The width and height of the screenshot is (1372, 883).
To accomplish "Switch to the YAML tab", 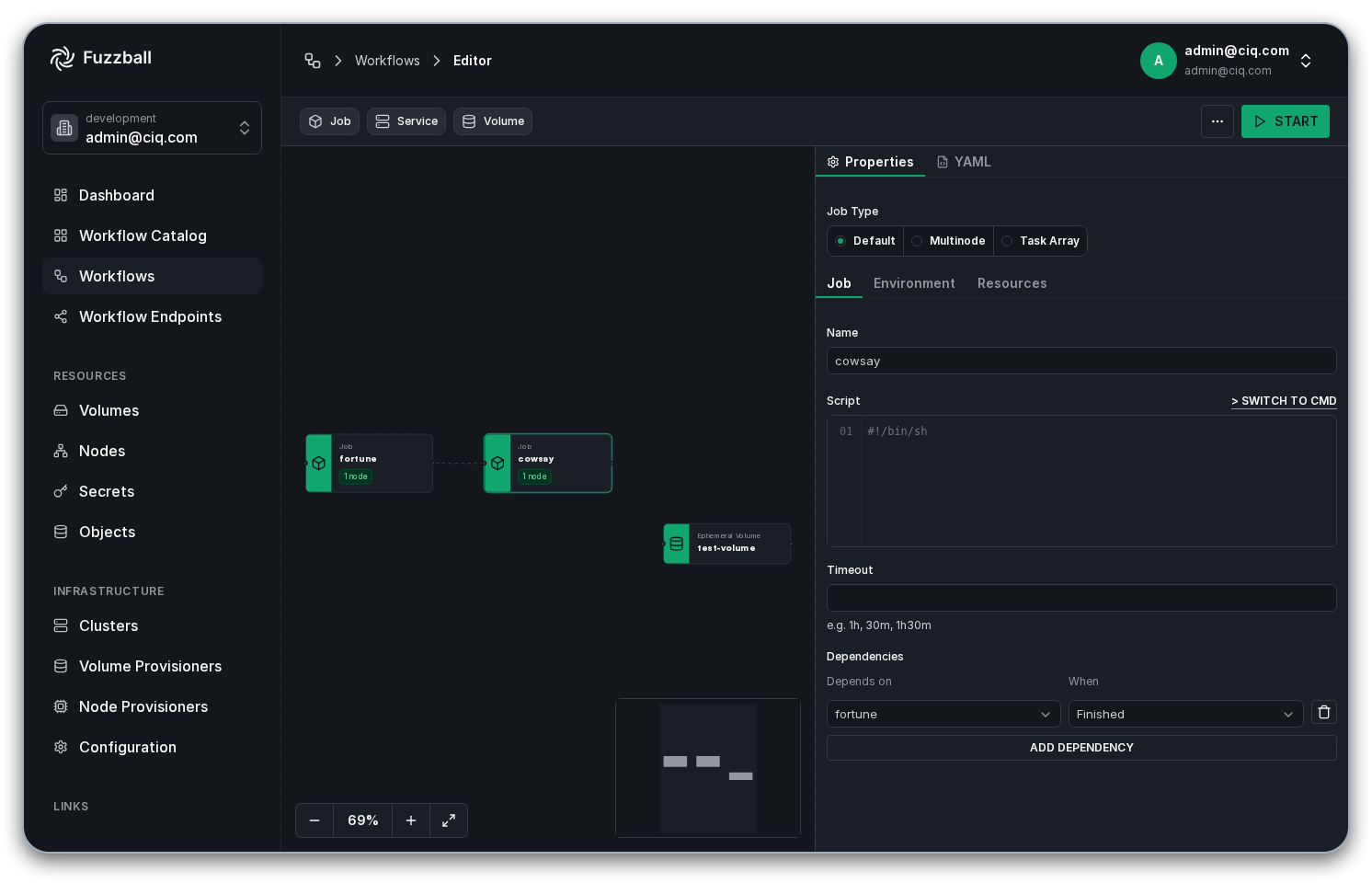I will 964,162.
